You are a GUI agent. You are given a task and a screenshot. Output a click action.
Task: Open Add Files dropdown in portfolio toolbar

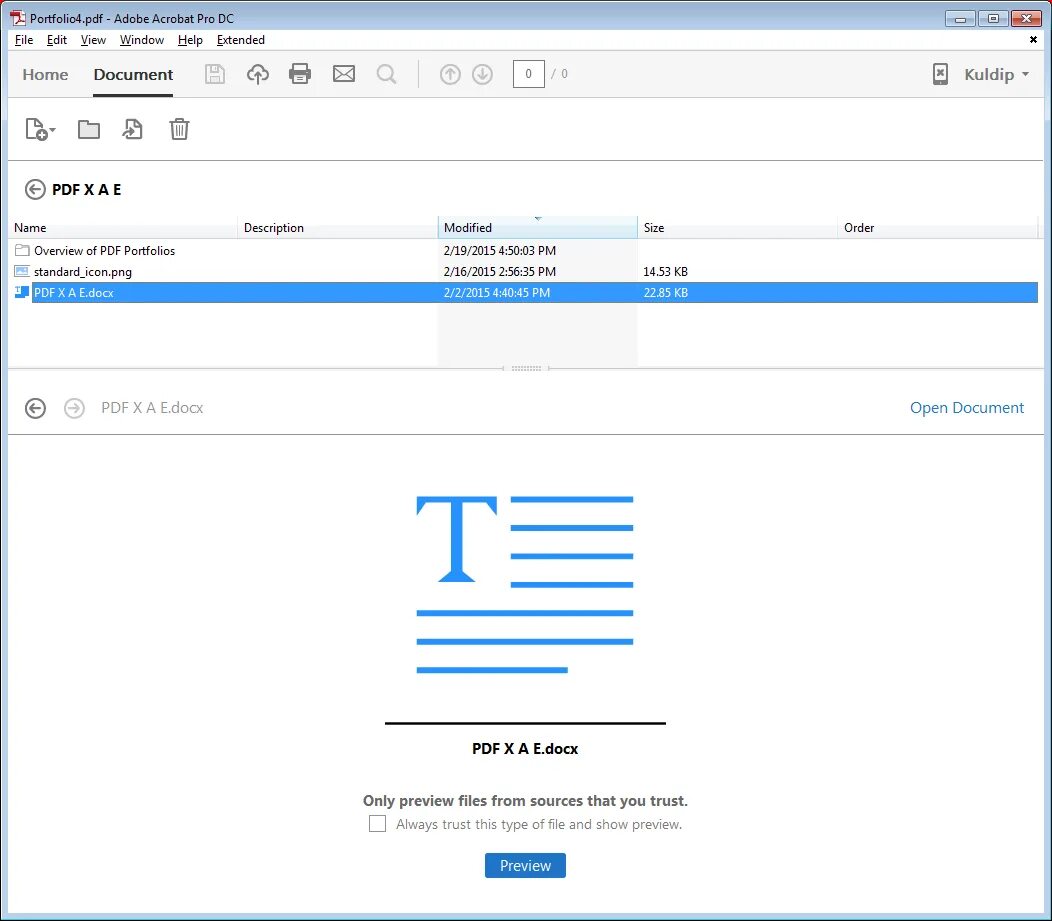click(40, 129)
